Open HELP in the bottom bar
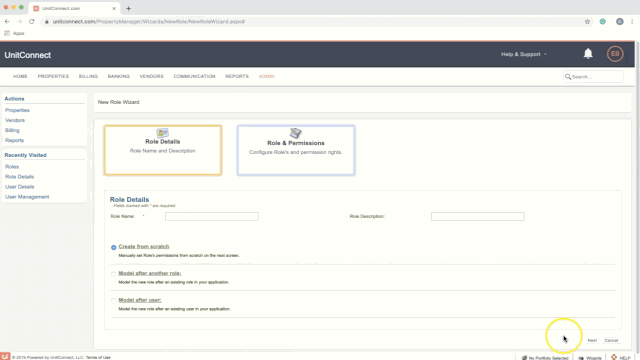 point(621,357)
